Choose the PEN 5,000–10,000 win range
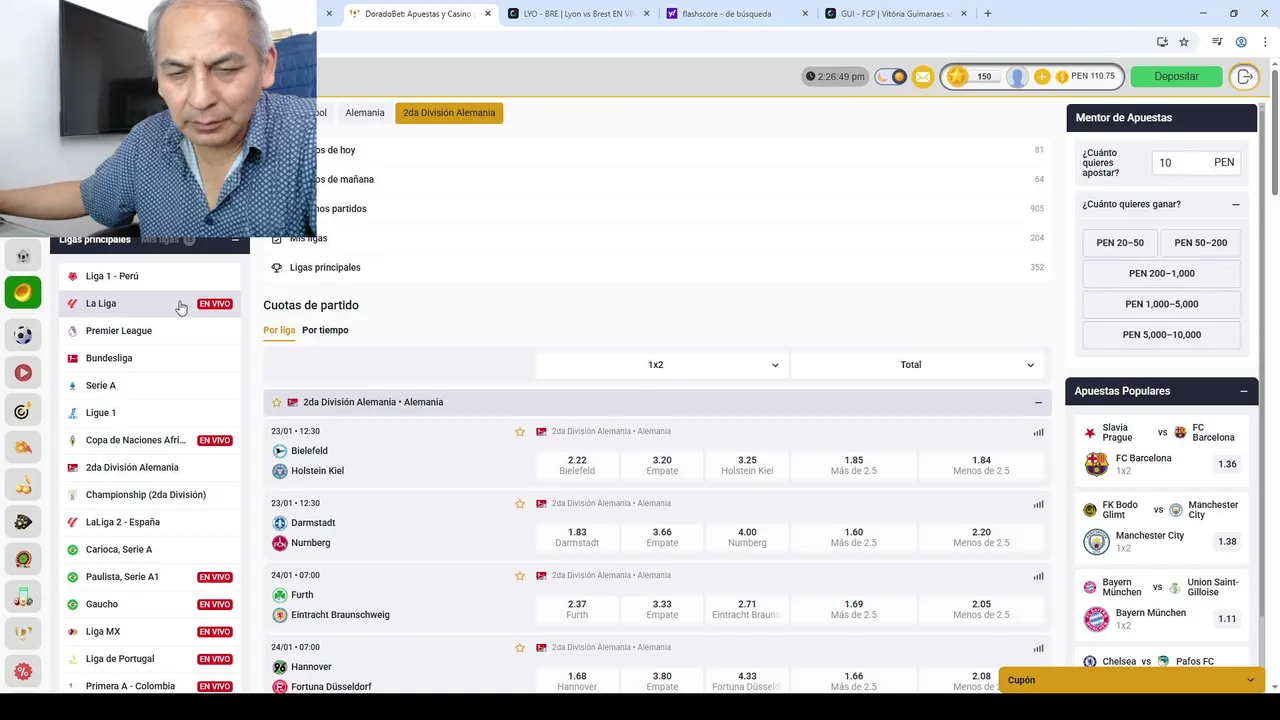This screenshot has width=1280, height=720. (1162, 335)
